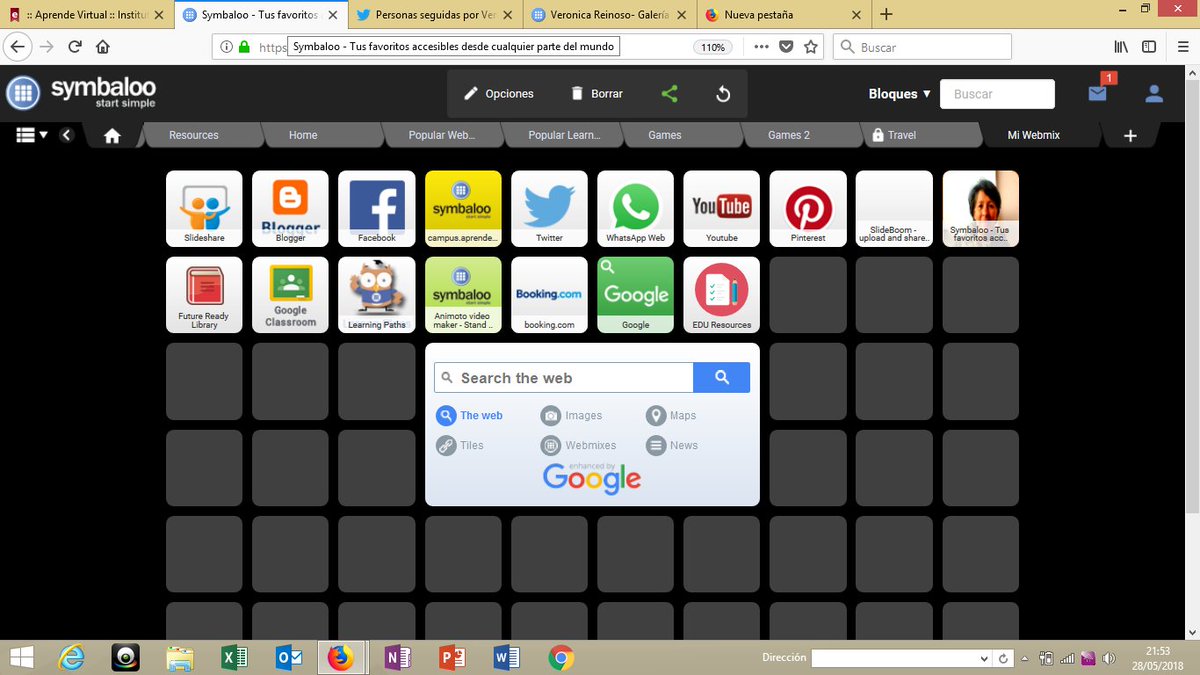Open the mail notifications icon
Viewport: 1200px width, 675px height.
tap(1098, 93)
